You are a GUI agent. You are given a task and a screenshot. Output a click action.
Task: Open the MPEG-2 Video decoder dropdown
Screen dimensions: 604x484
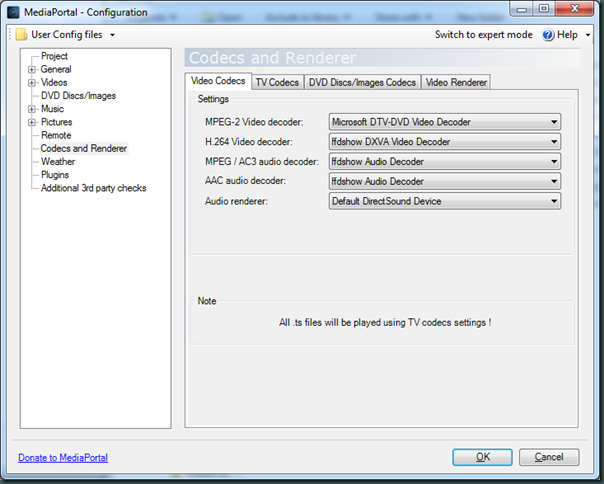(x=445, y=122)
